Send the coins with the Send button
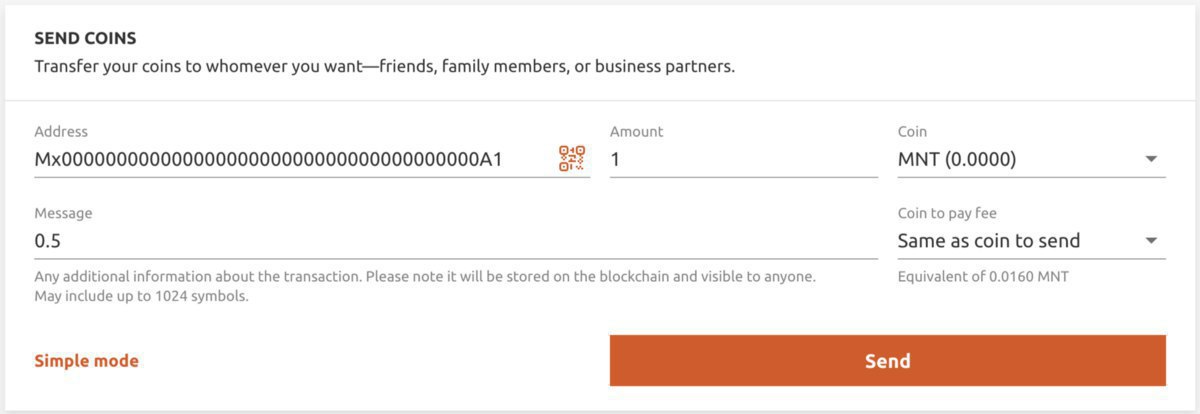The width and height of the screenshot is (1200, 414). tap(888, 361)
